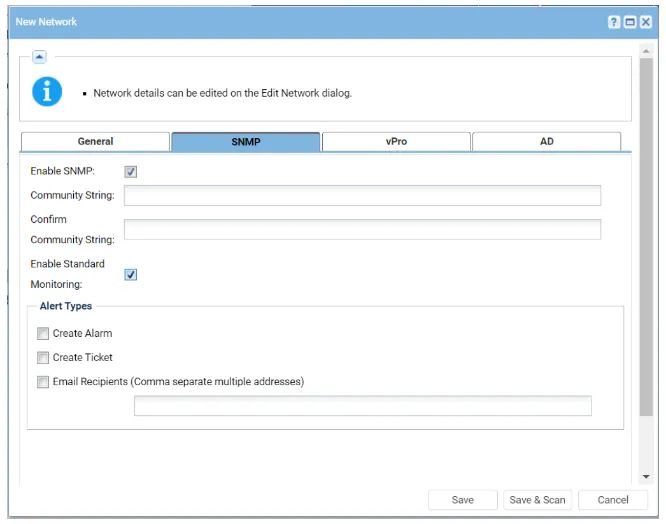This screenshot has width=666, height=524.
Task: Click the Community String input field
Action: (362, 195)
